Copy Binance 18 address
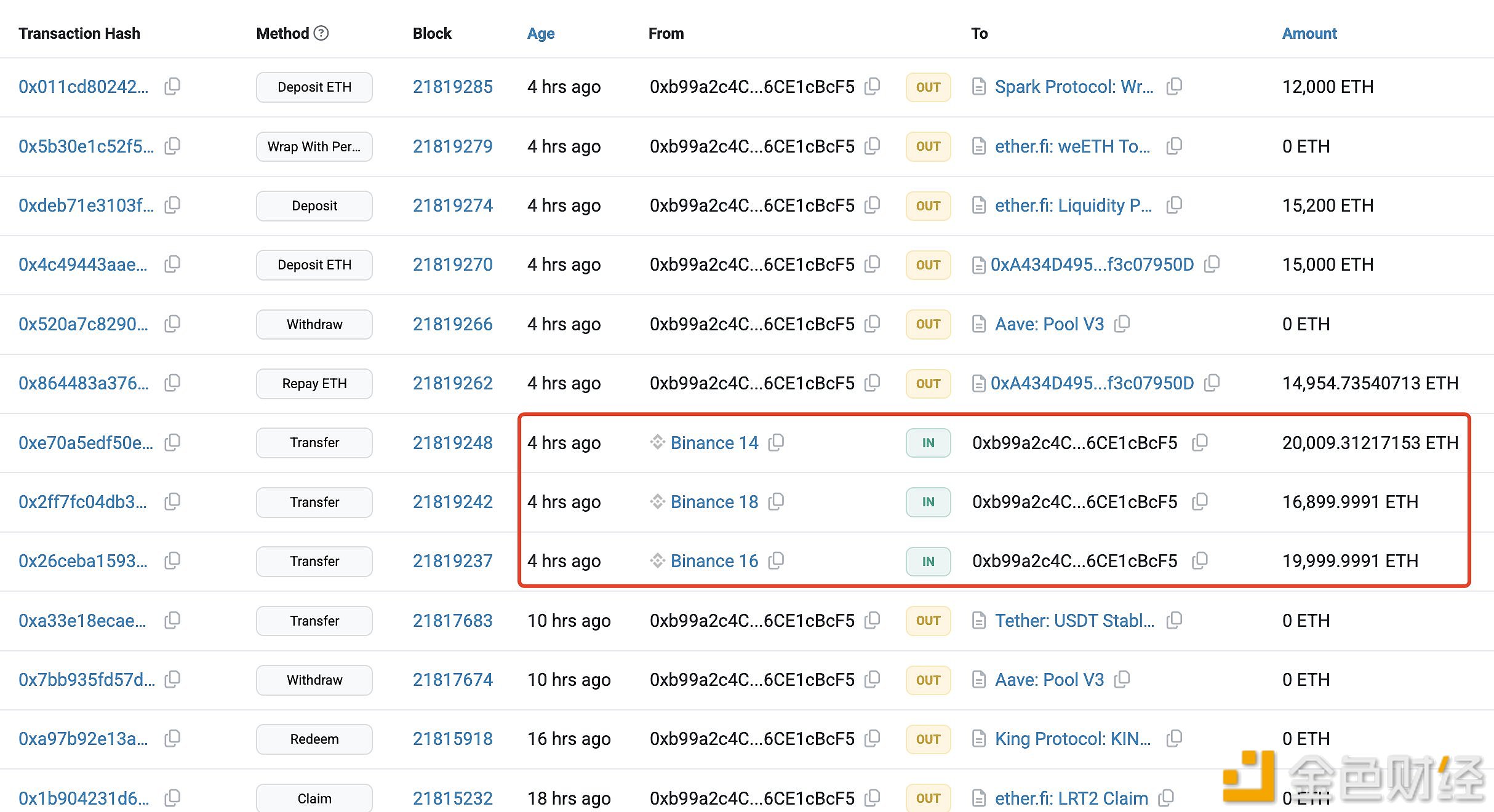 point(776,502)
